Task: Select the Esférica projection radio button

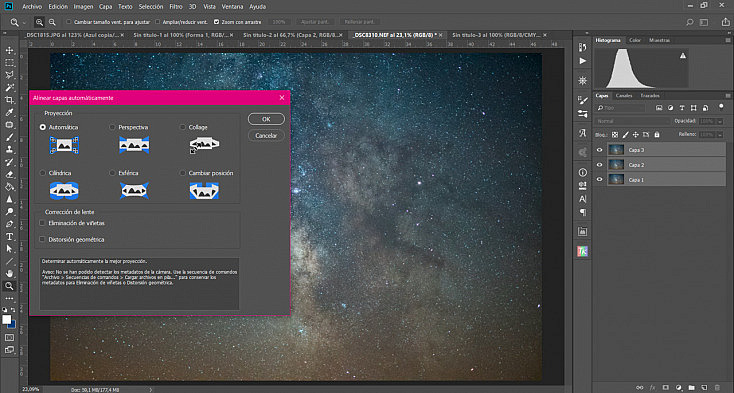Action: [112, 173]
